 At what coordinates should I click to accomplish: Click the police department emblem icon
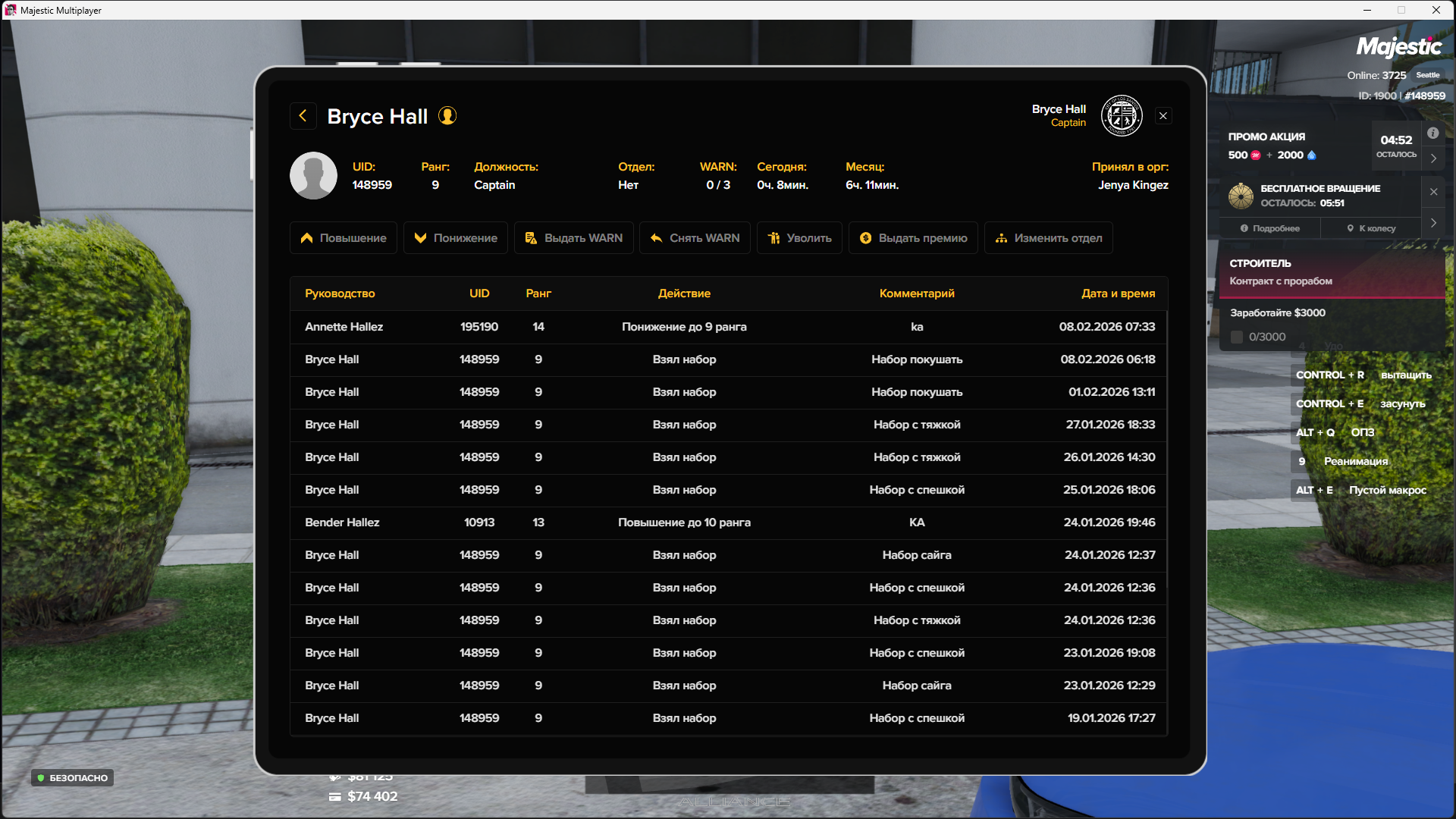[1122, 116]
